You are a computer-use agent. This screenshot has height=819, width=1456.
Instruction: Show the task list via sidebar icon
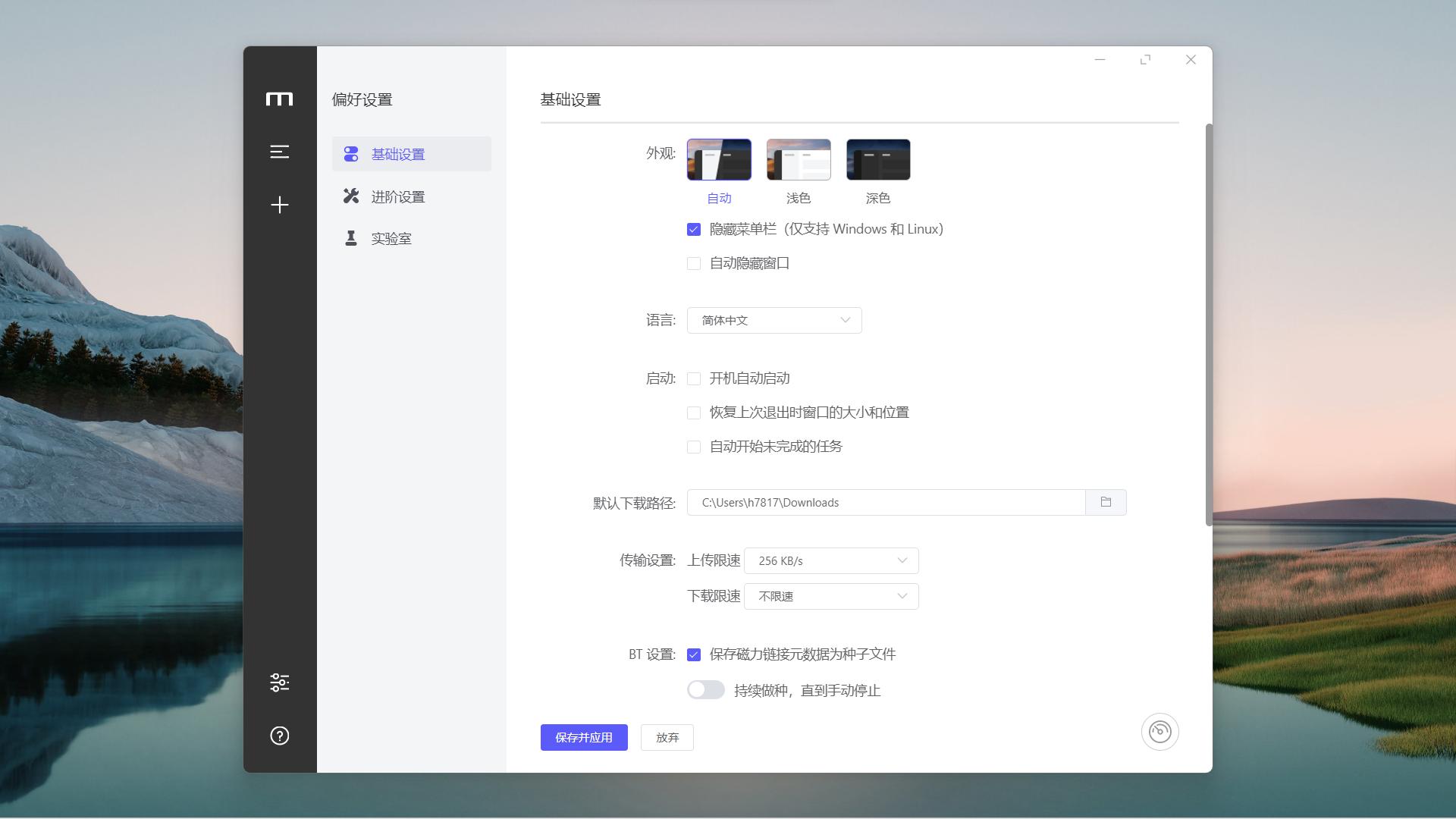[x=280, y=152]
